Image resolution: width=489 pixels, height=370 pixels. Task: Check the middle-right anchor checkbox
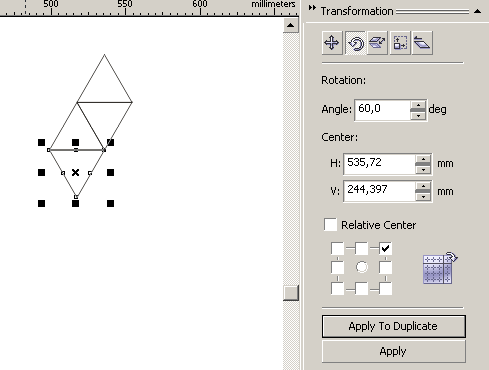click(385, 267)
